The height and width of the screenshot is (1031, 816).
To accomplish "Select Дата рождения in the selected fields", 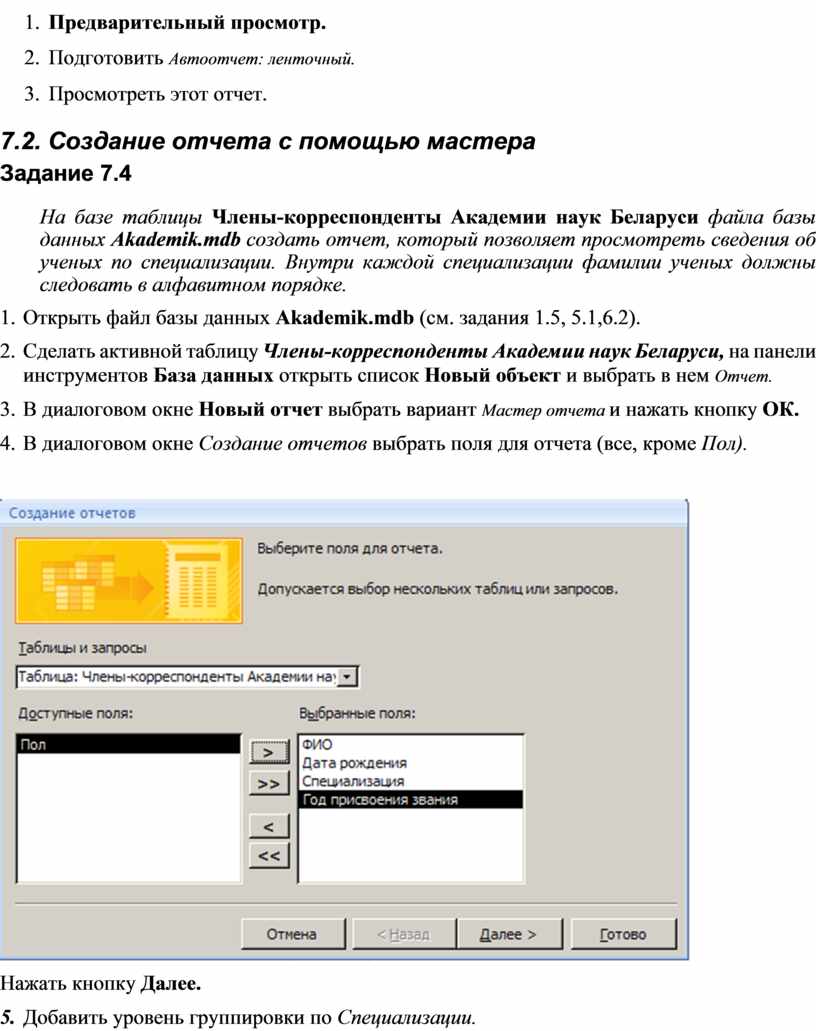I will pyautogui.click(x=411, y=763).
